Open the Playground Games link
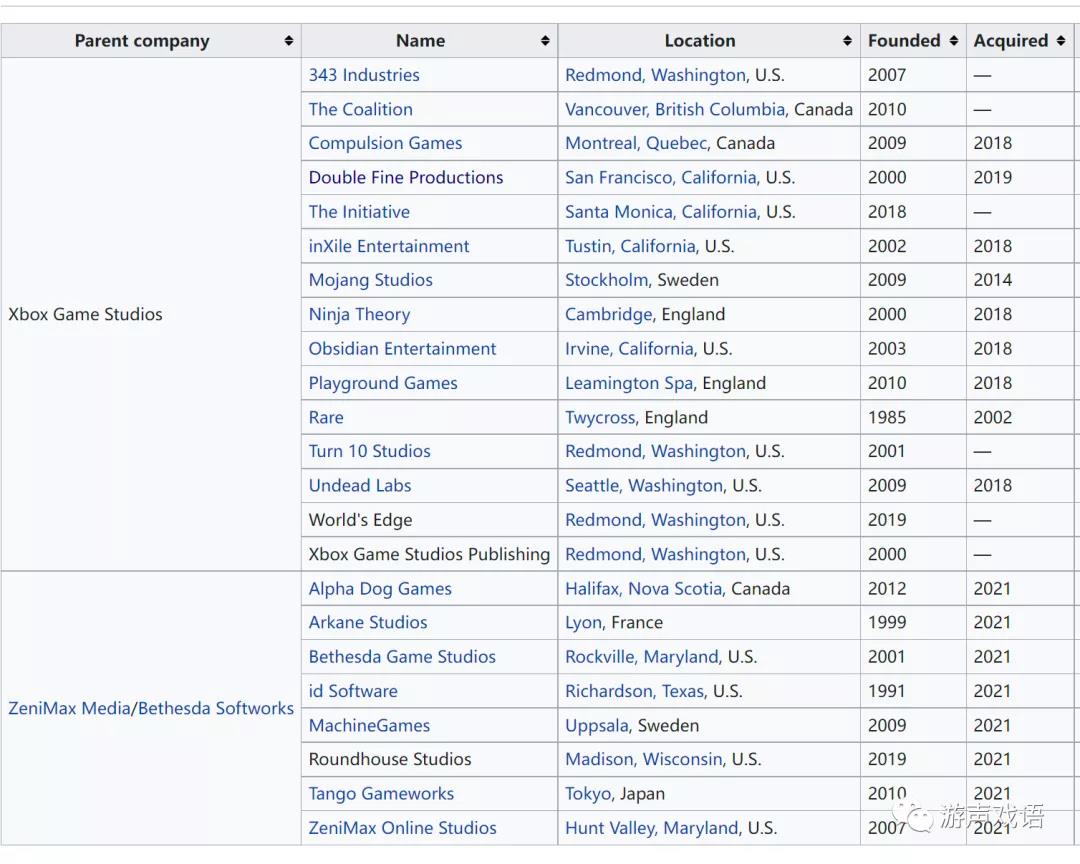1080x864 pixels. point(383,383)
